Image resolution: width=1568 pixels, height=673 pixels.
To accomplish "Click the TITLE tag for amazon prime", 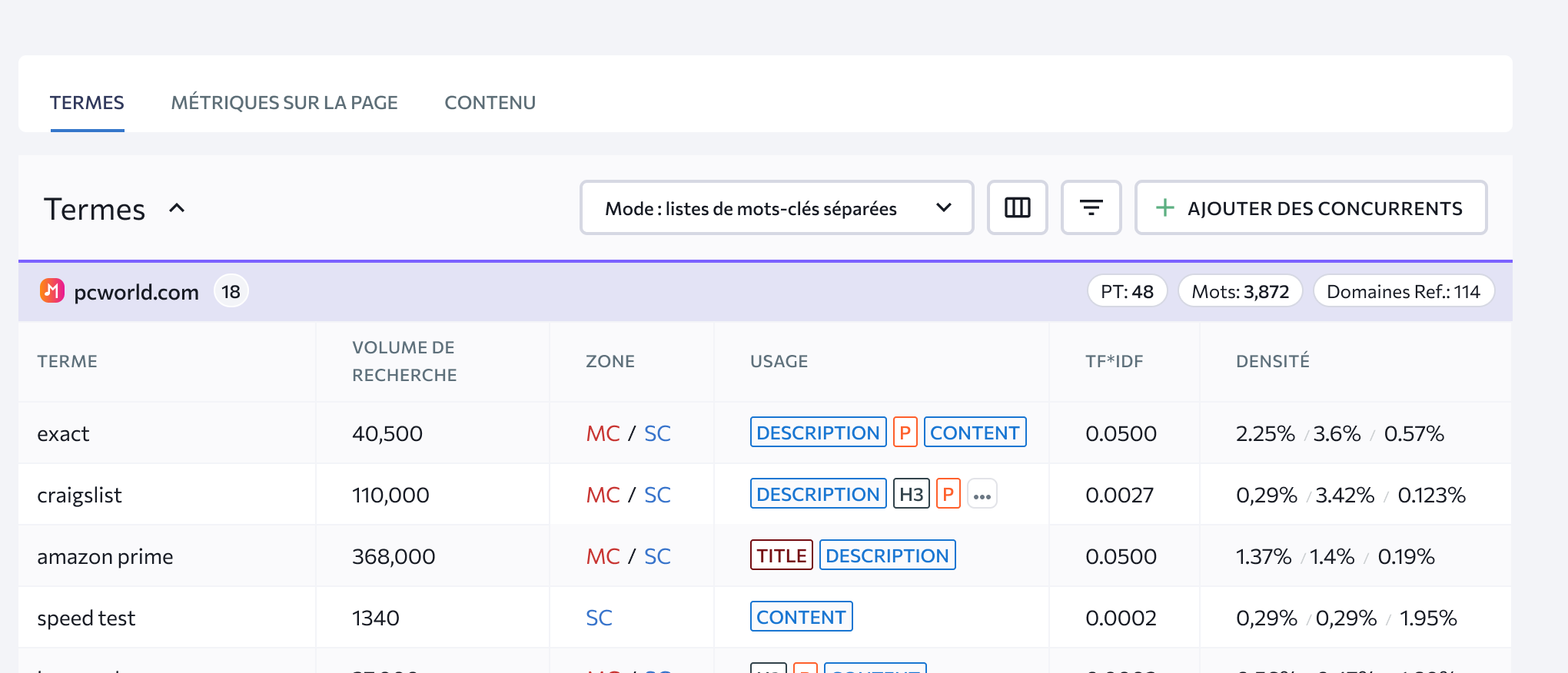I will coord(781,555).
